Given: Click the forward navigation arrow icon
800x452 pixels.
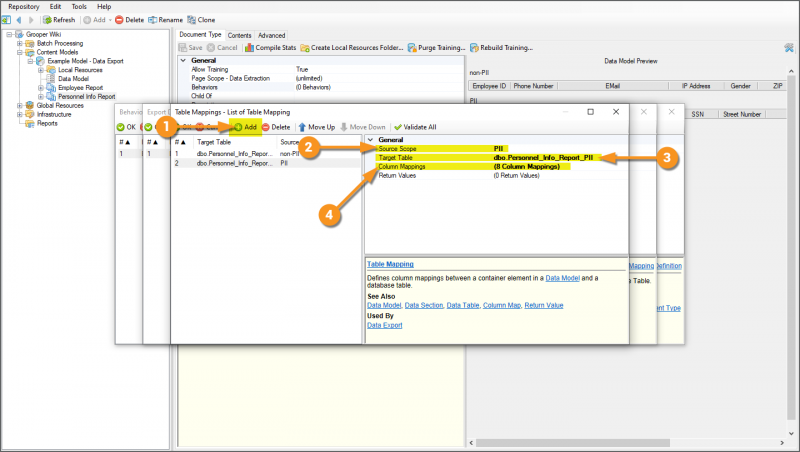Looking at the screenshot, I should click(x=31, y=20).
